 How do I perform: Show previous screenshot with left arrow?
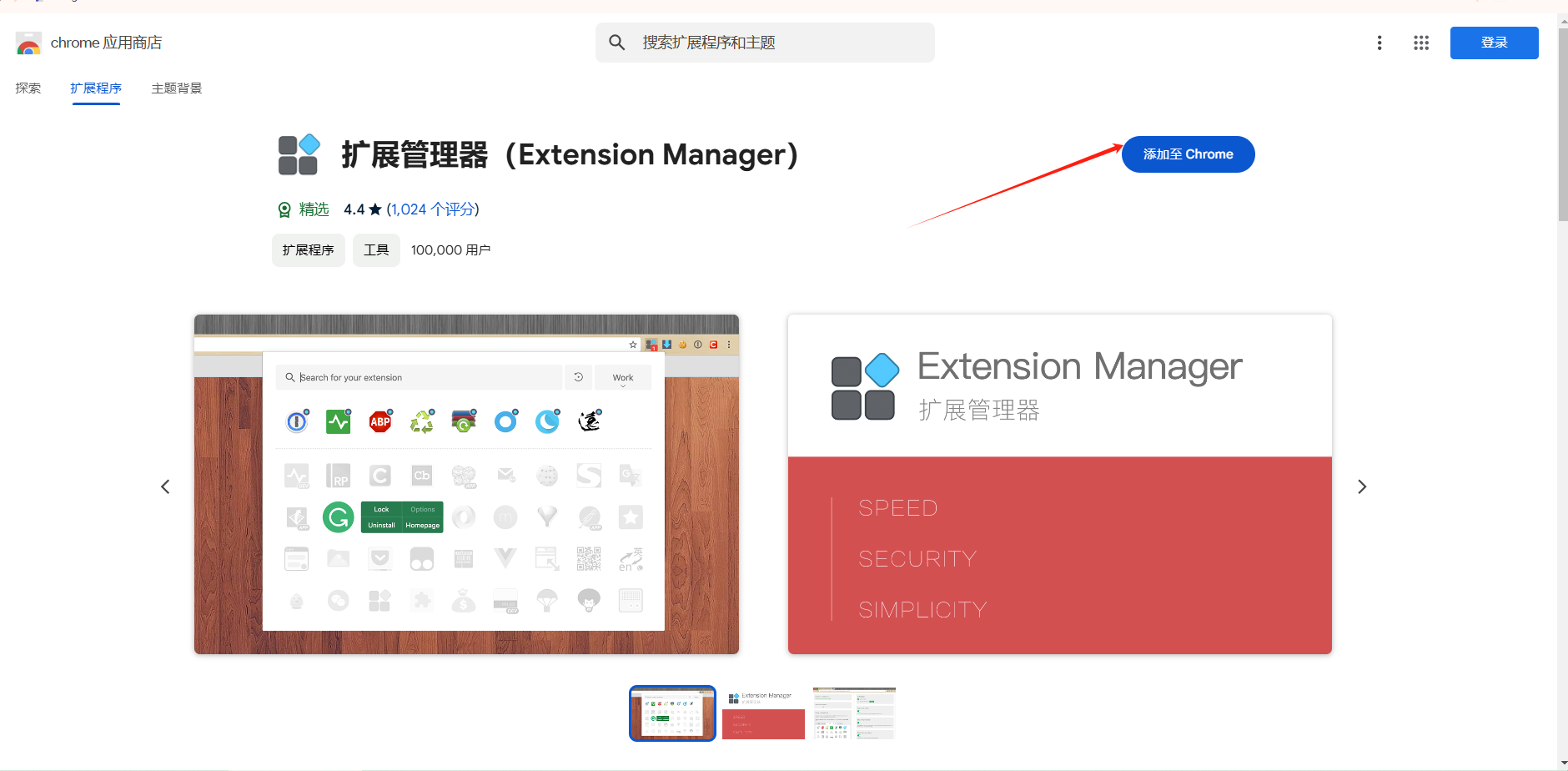pos(165,486)
